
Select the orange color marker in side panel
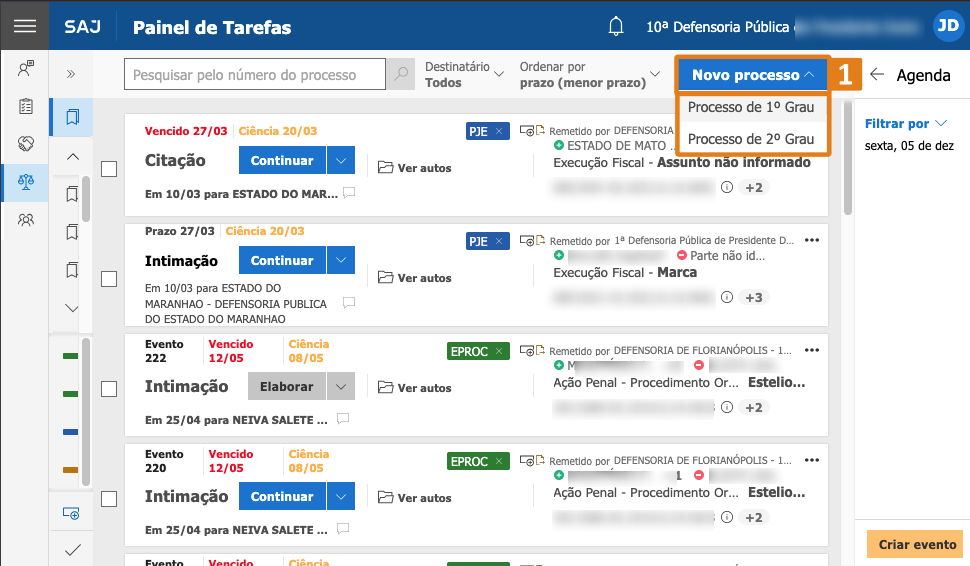71,470
